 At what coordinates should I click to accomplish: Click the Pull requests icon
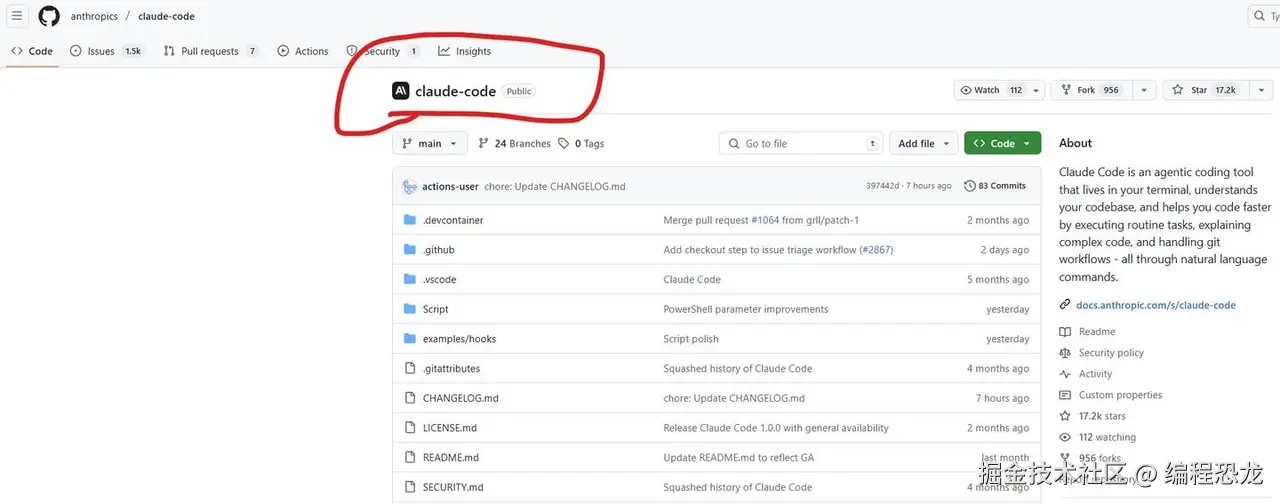(x=169, y=51)
